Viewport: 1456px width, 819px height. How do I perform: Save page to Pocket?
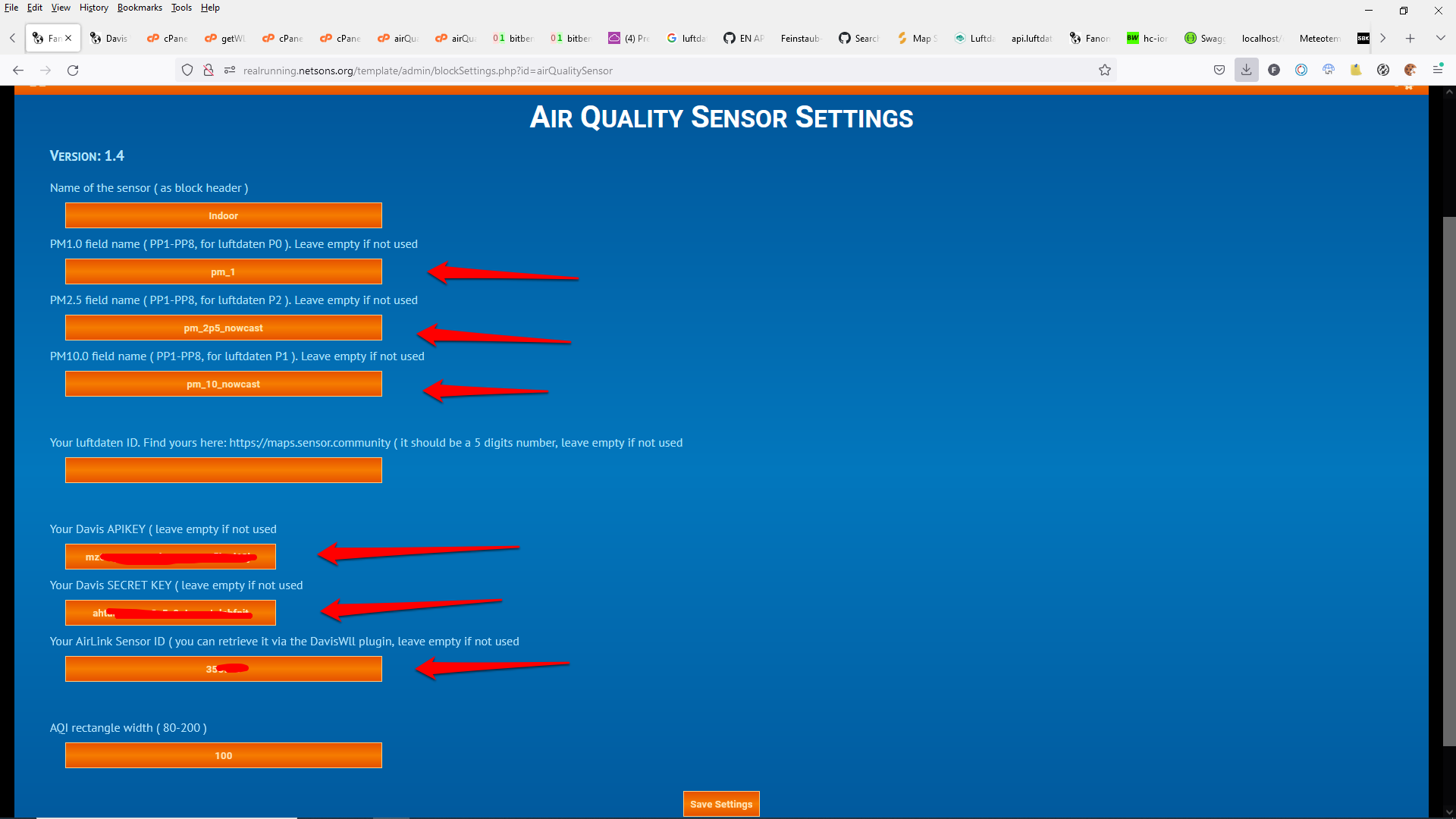click(x=1219, y=71)
